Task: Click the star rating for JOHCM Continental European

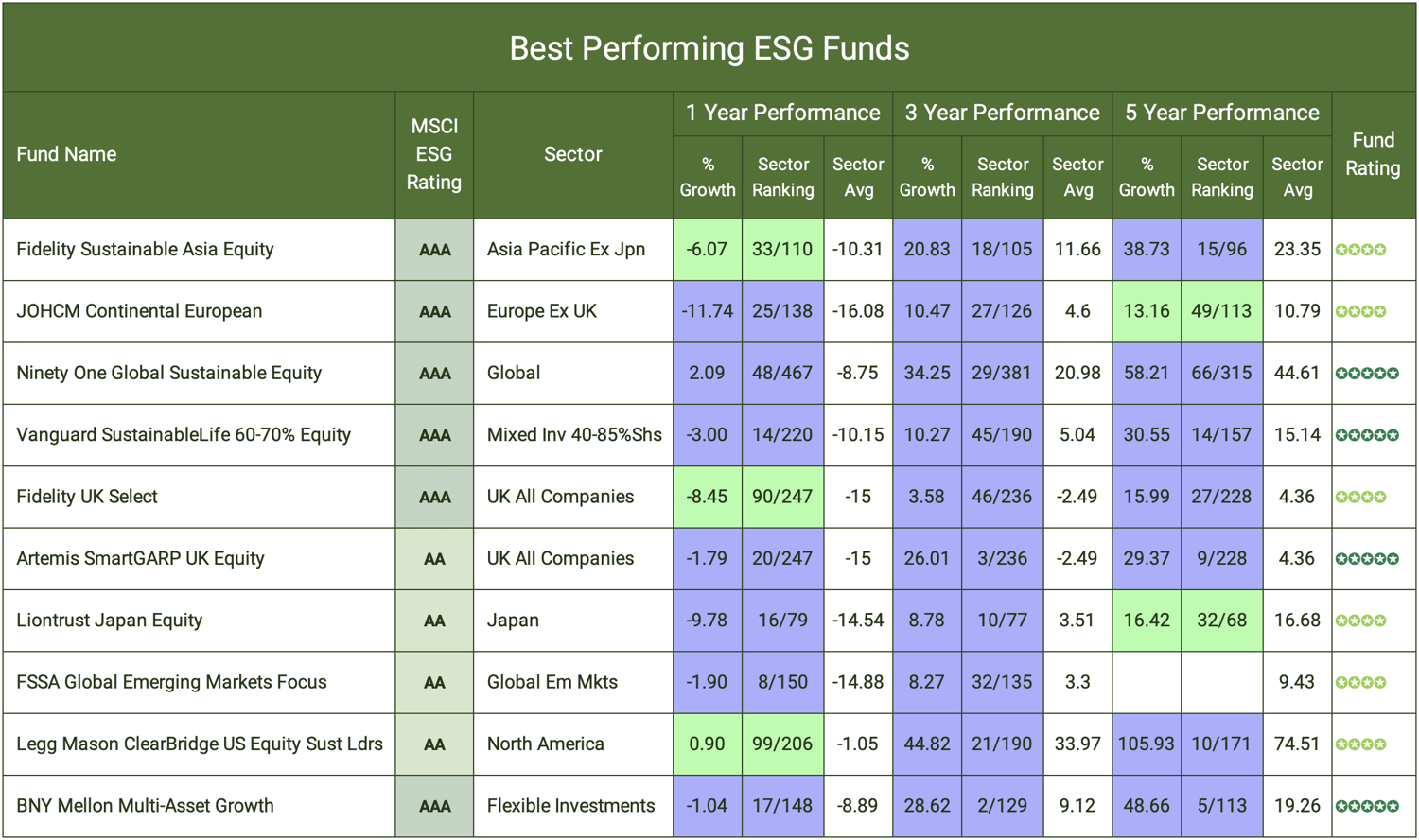Action: (x=1361, y=311)
